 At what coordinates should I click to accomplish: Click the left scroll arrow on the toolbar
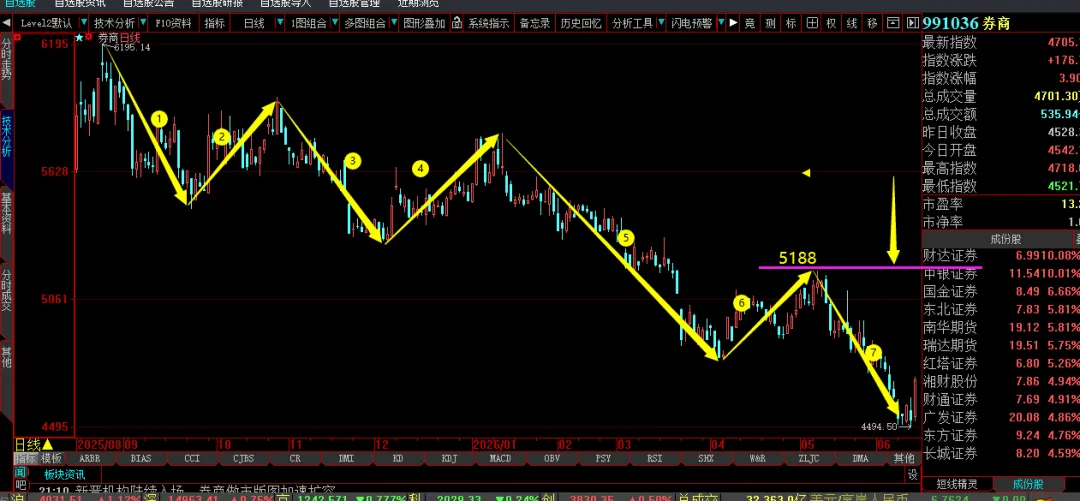(x=6, y=23)
